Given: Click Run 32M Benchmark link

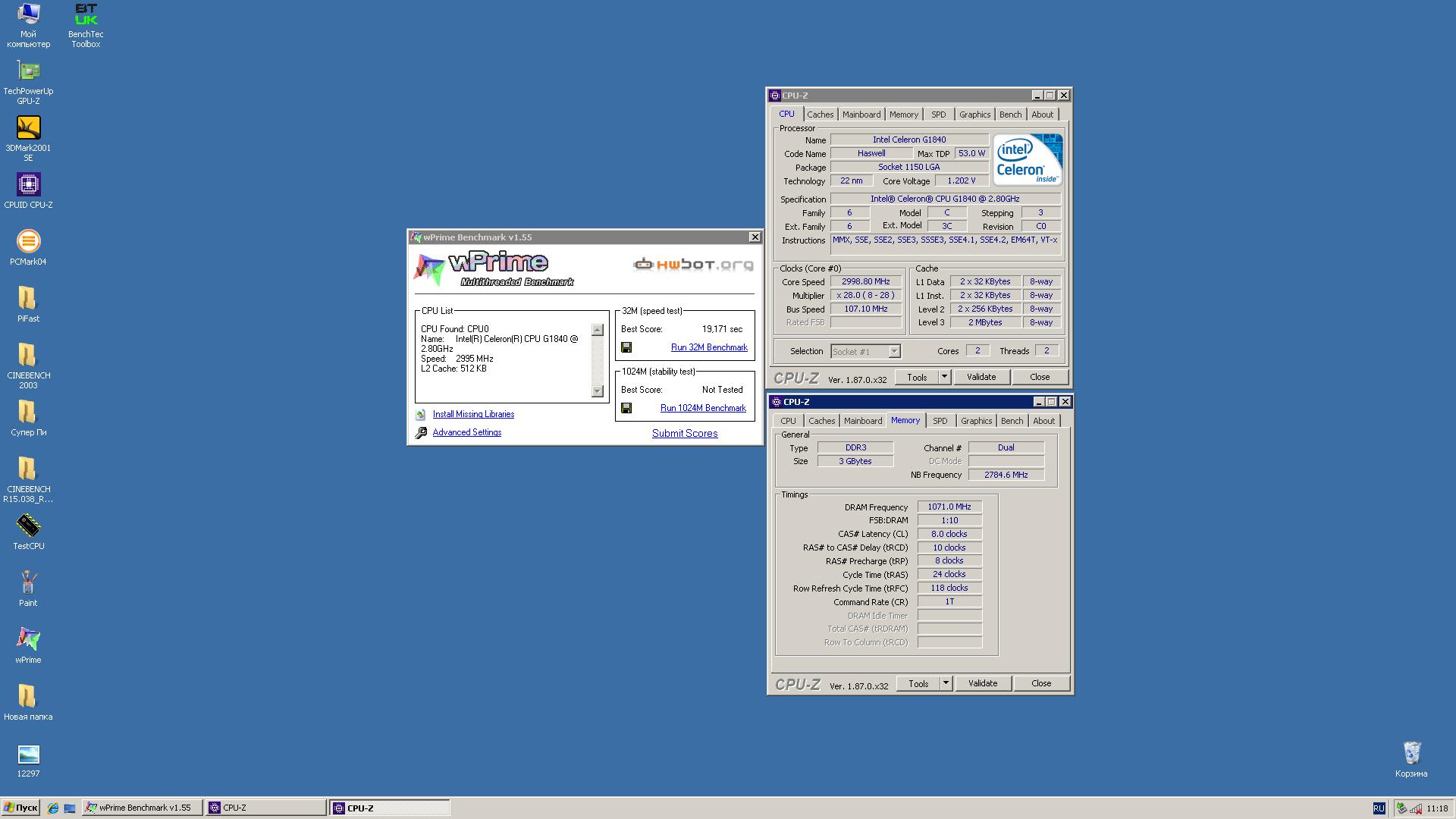Looking at the screenshot, I should click(x=709, y=347).
